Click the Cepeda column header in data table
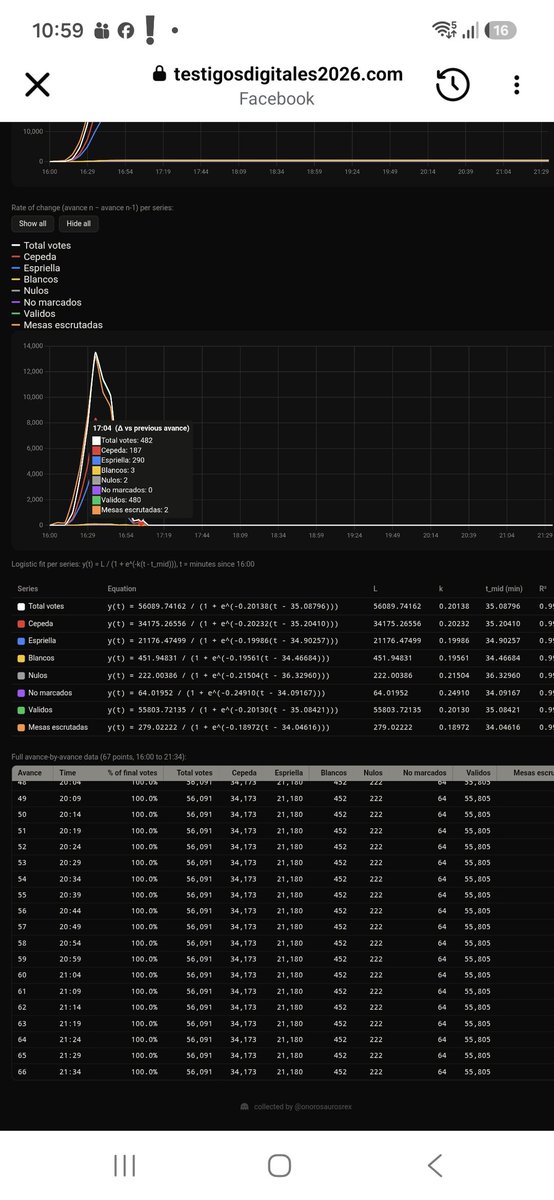554x1200 pixels. tap(243, 773)
